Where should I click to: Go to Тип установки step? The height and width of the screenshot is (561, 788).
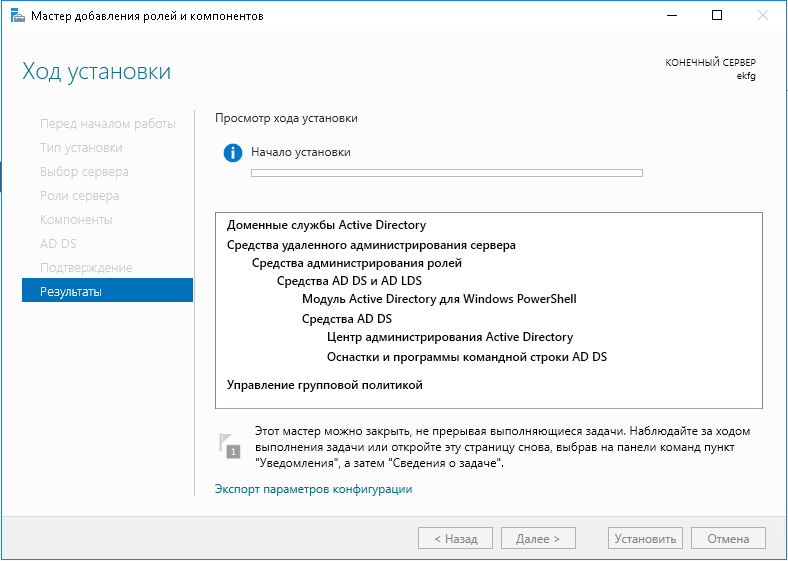click(x=81, y=147)
